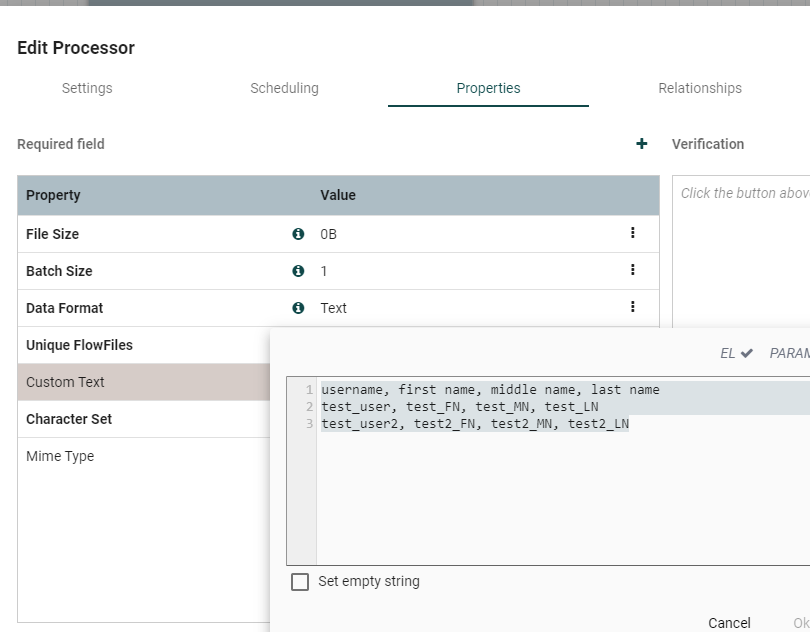Click the Data Format info icon
The height and width of the screenshot is (632, 810).
(x=298, y=308)
